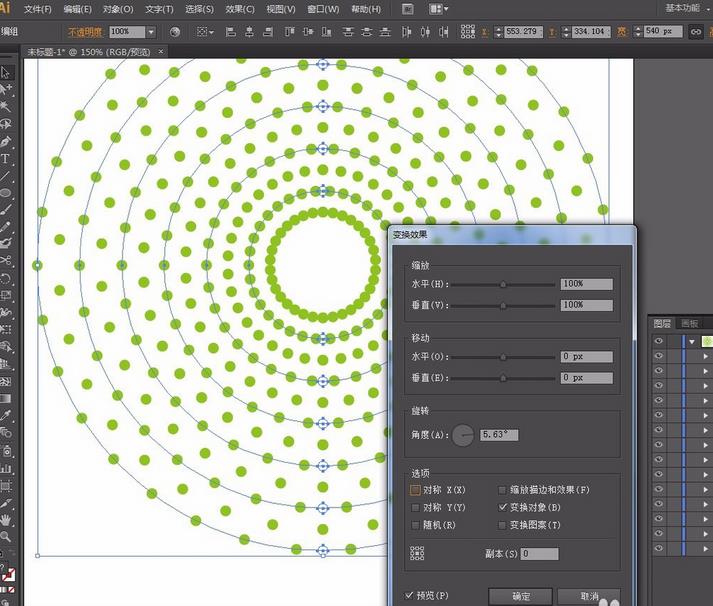Select the Hand tool

(x=5, y=520)
